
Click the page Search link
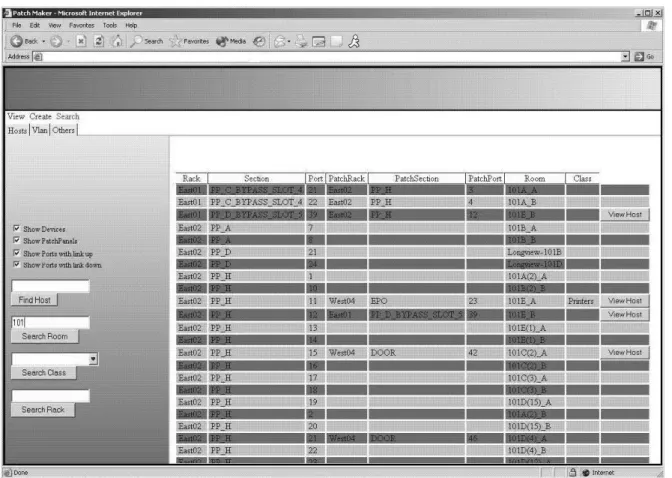68,117
